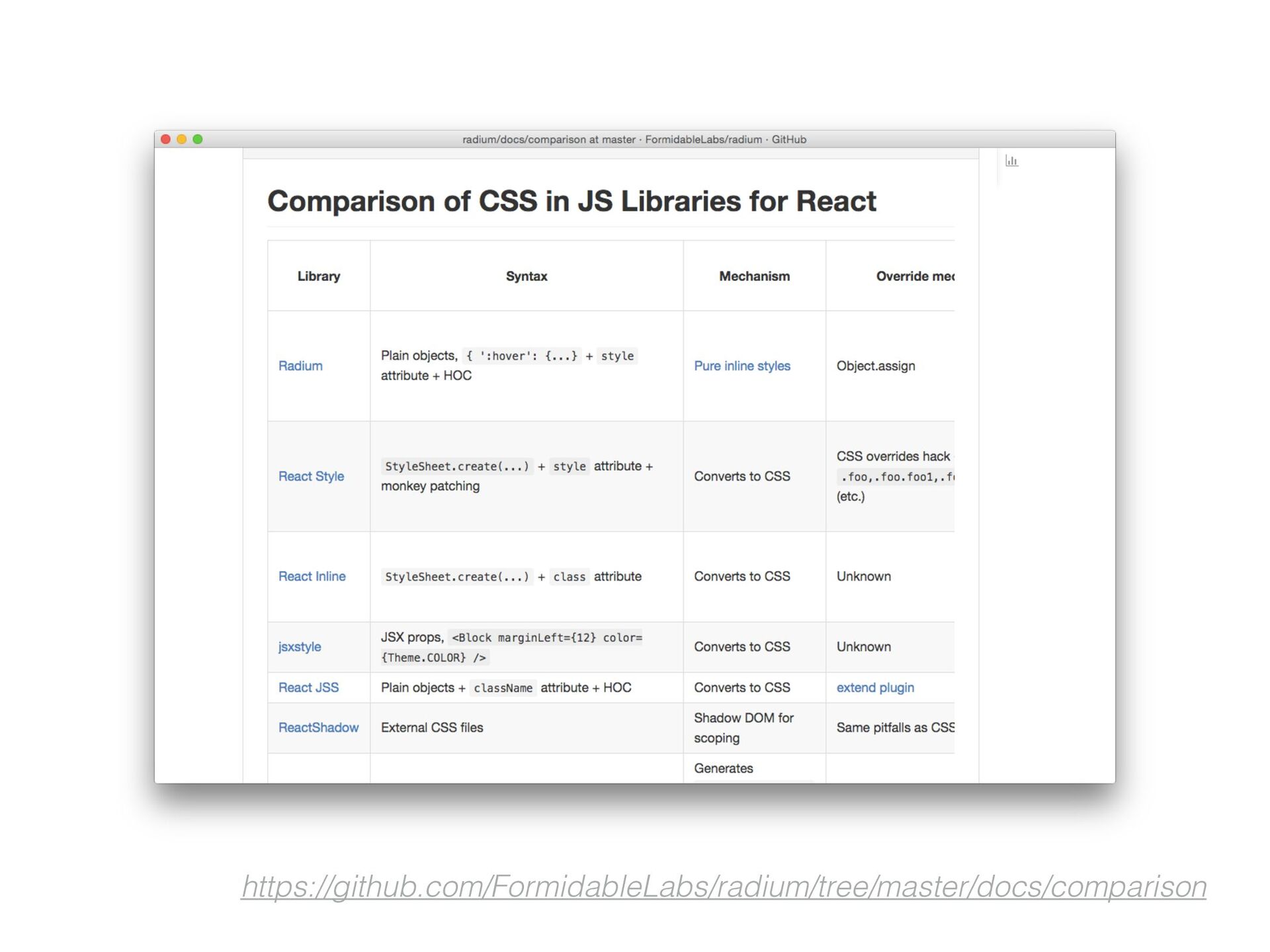The height and width of the screenshot is (952, 1270).
Task: Maximize the window using green button
Action: [198, 139]
